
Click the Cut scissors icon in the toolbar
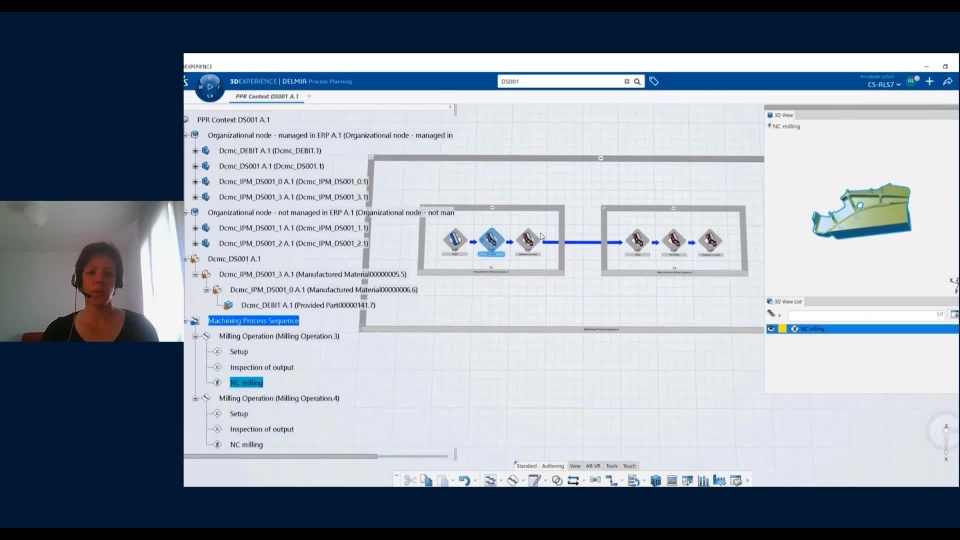(410, 481)
